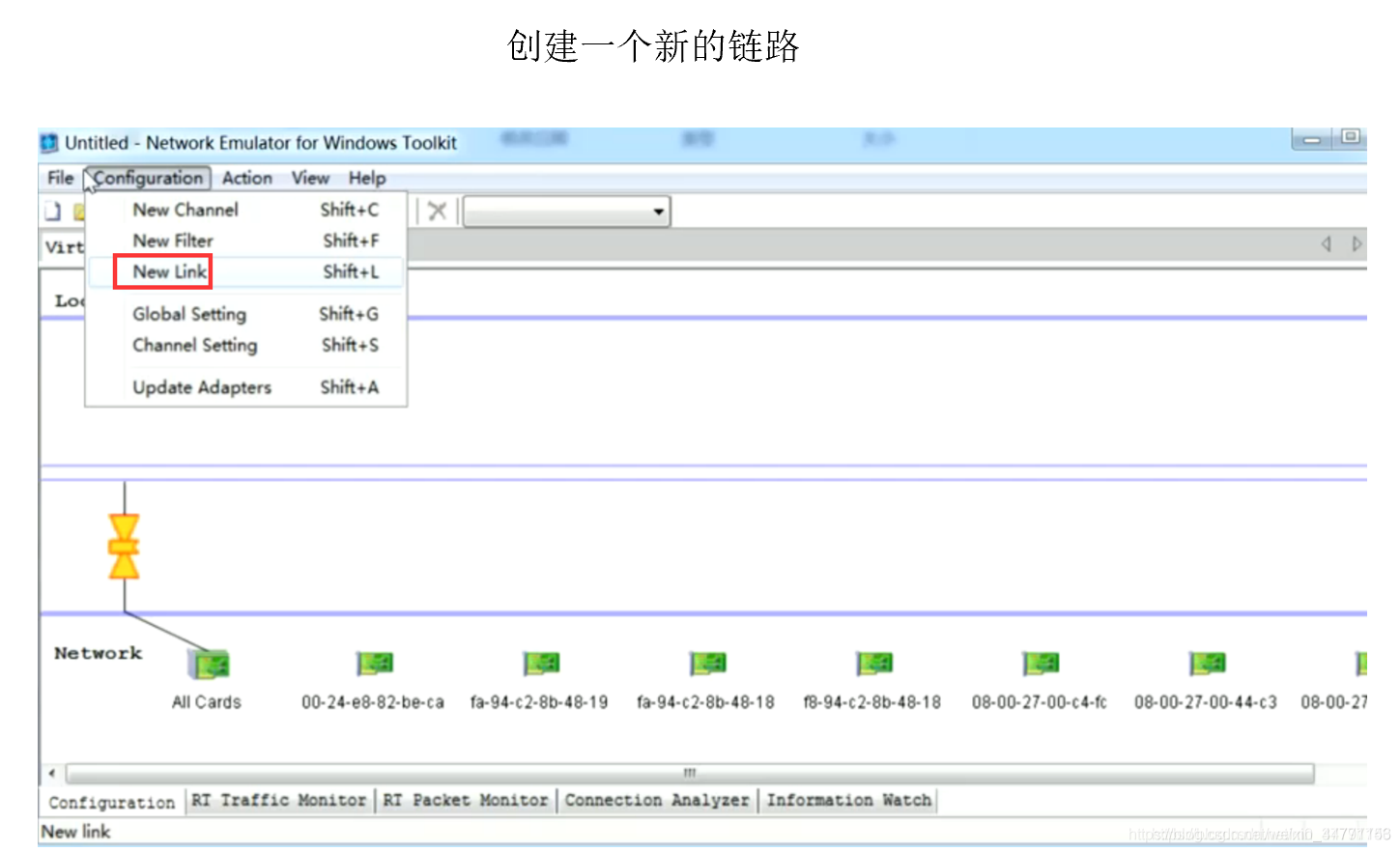Select the 08-00-27-00-c4-fc adapter icon
The height and width of the screenshot is (852, 1400).
pyautogui.click(x=1041, y=663)
